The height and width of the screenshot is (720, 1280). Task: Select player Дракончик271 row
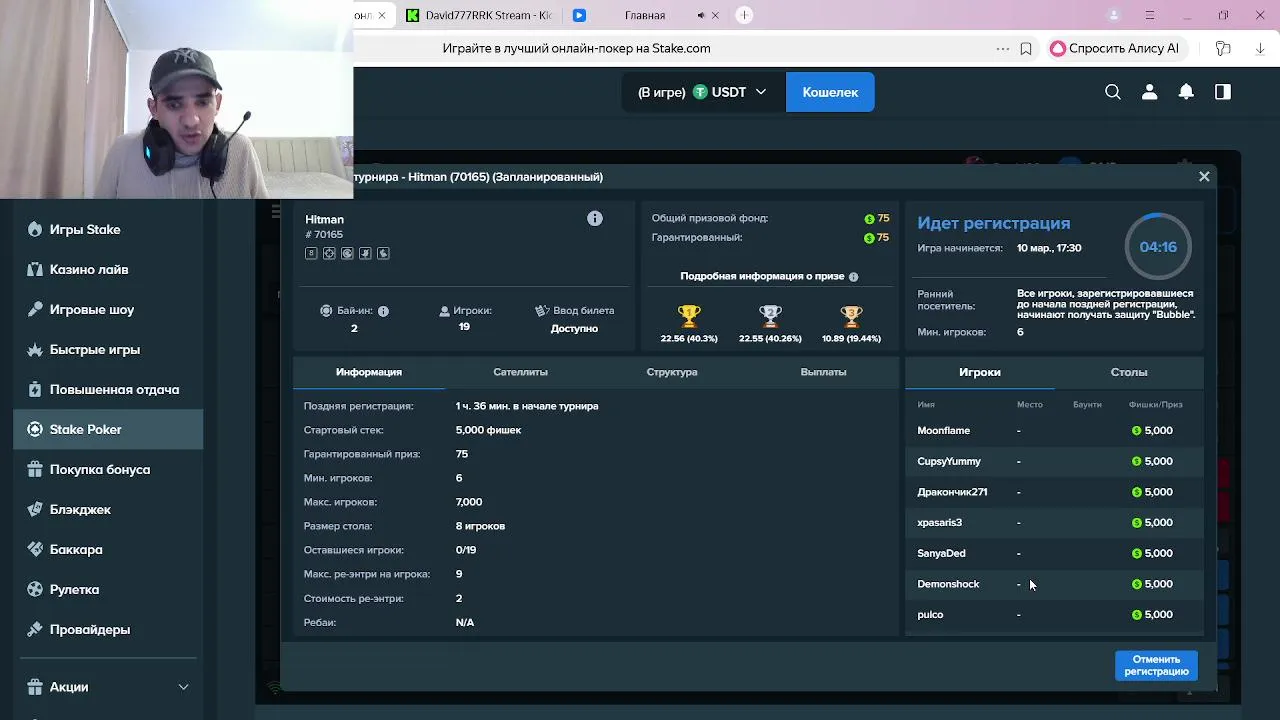click(1054, 492)
